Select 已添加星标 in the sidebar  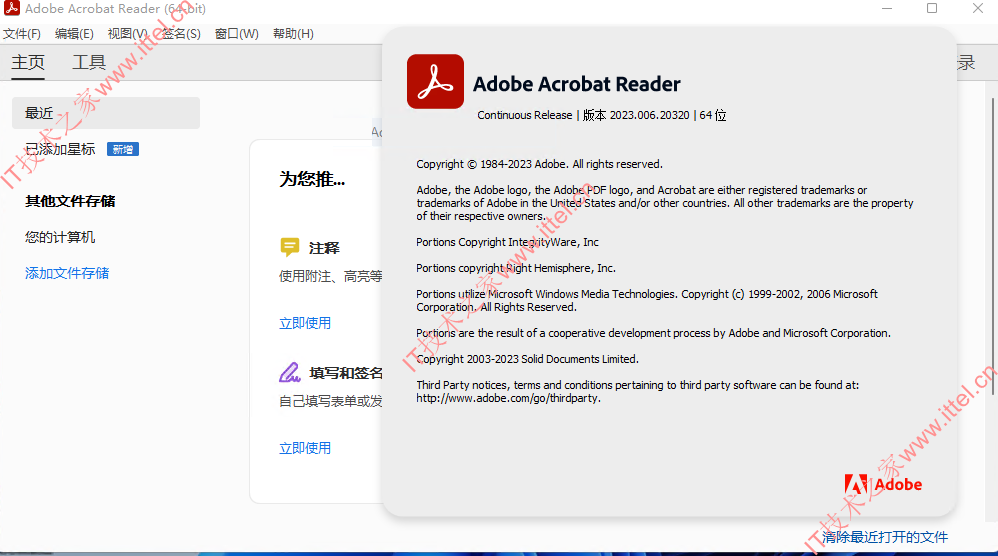click(60, 149)
